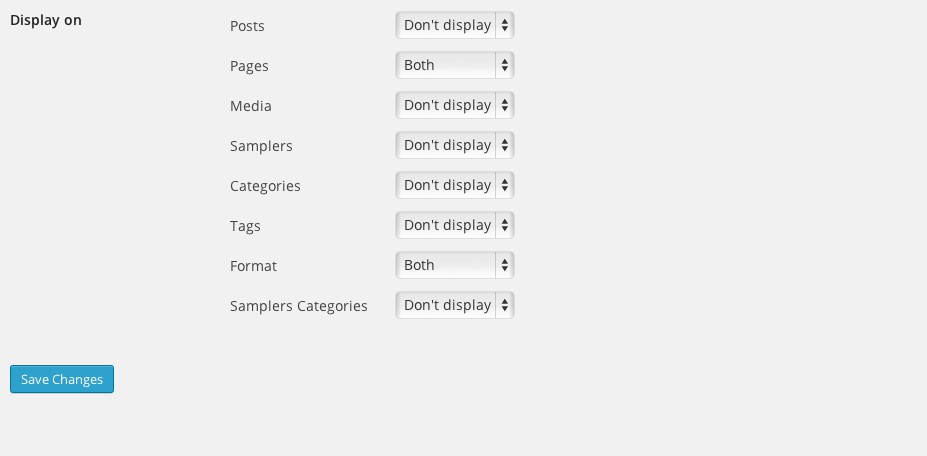Click the Media row label
This screenshot has width=927, height=456.
click(251, 106)
